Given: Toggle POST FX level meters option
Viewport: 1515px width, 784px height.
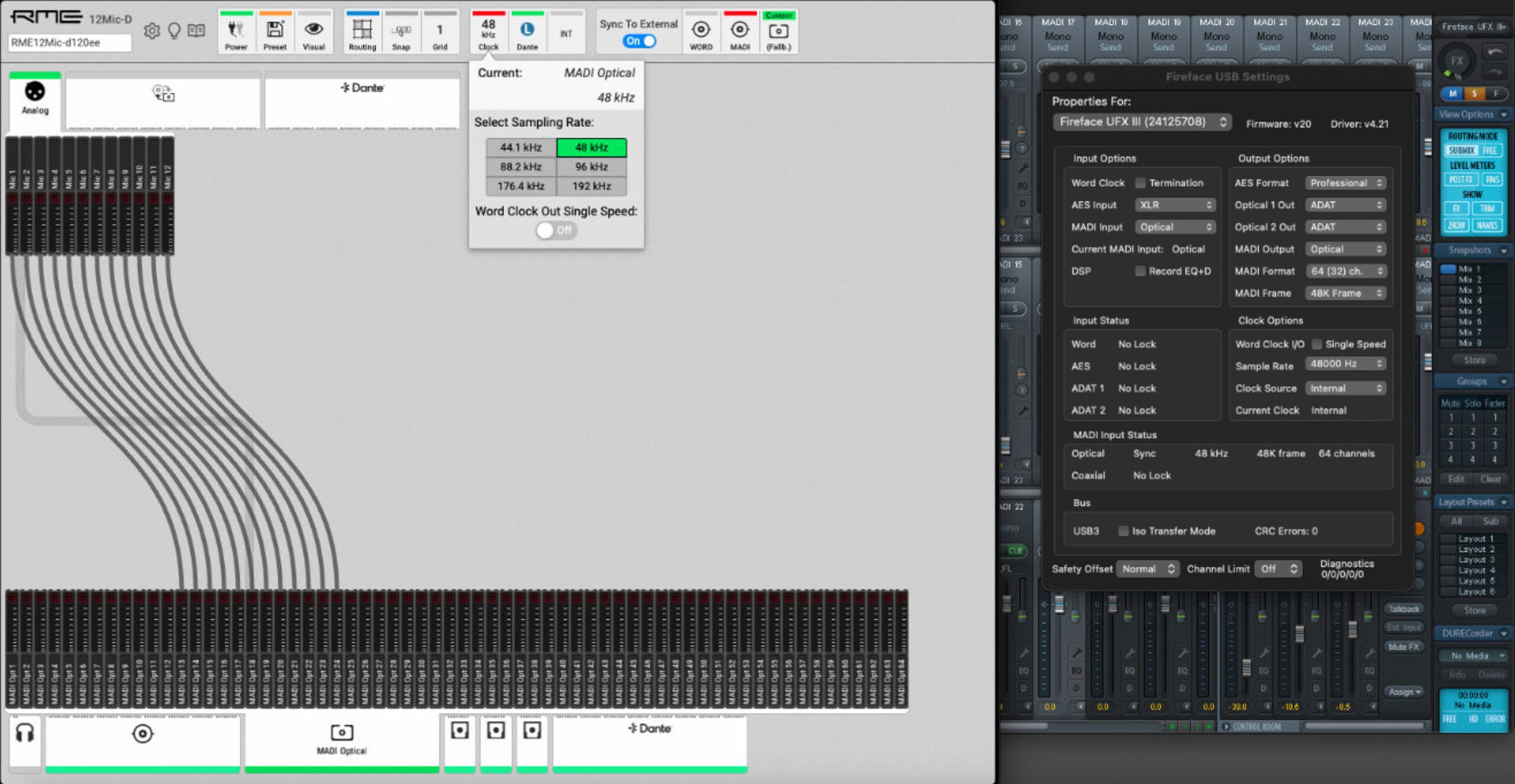Looking at the screenshot, I should pos(1461,179).
